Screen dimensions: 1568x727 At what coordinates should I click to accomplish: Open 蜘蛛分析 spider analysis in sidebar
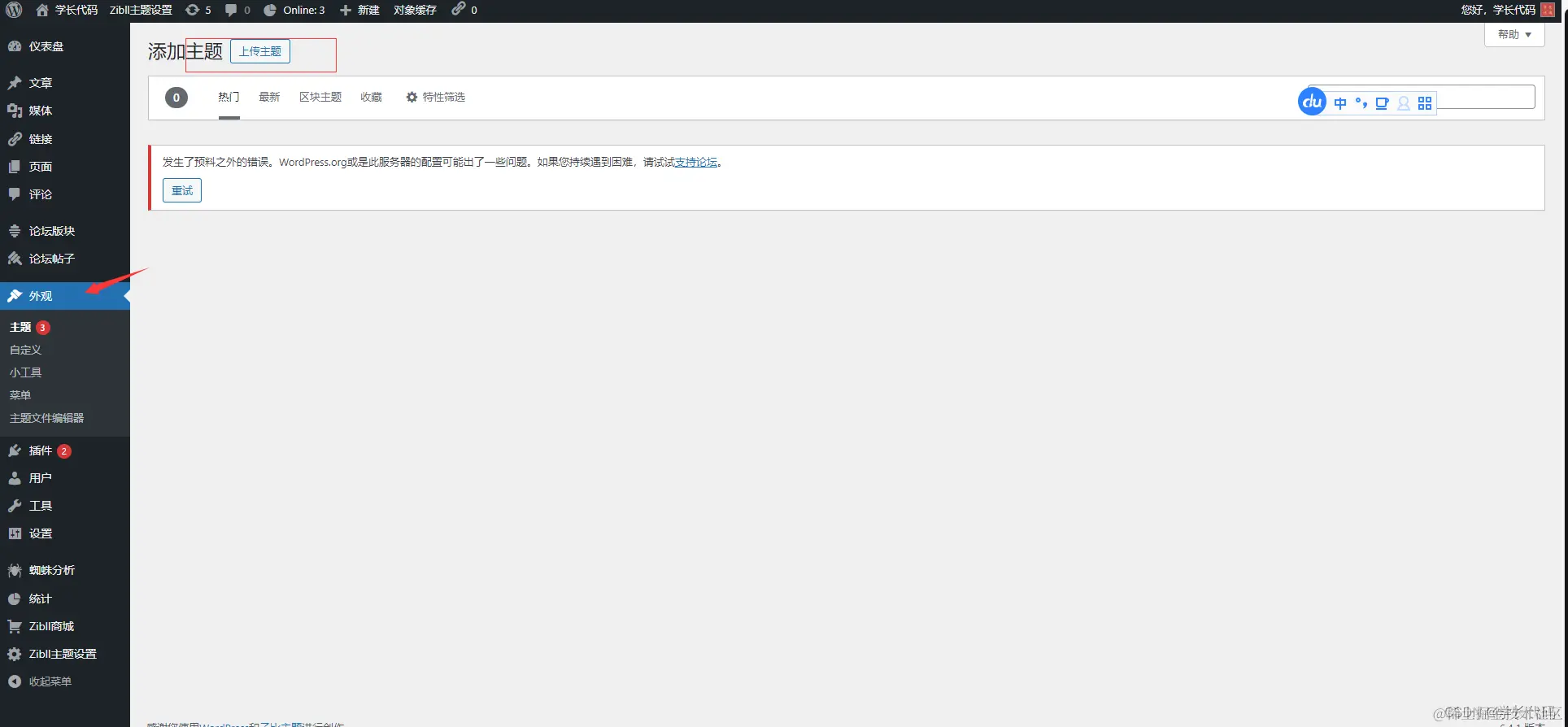pos(65,570)
